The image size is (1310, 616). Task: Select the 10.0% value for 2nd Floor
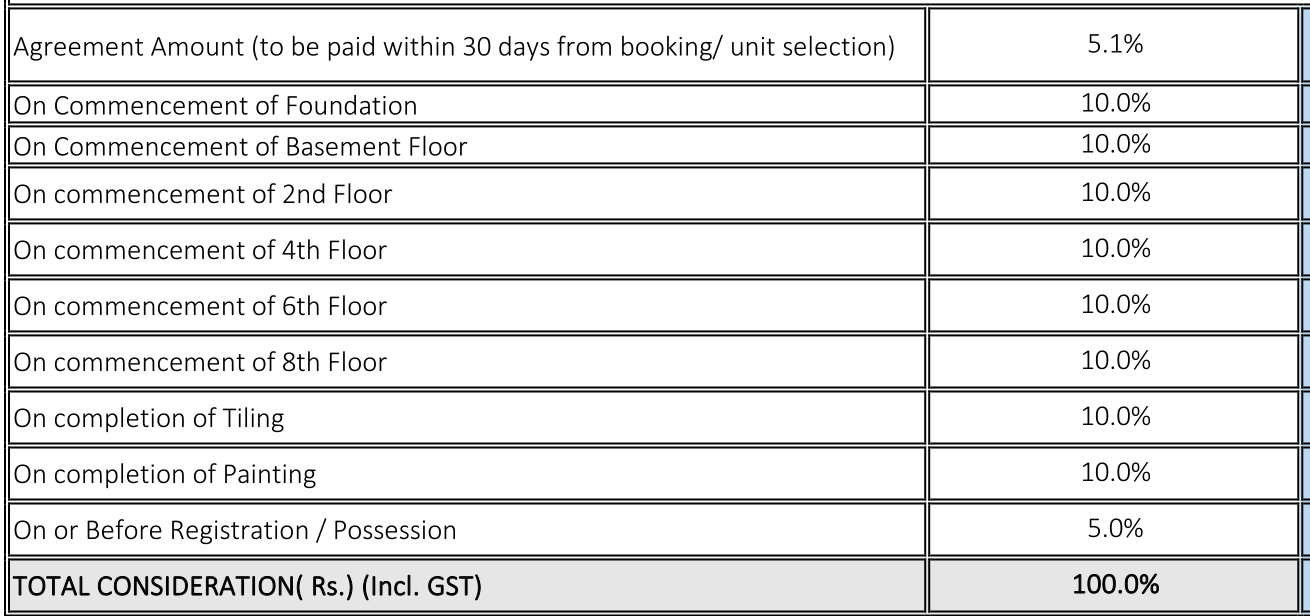pos(1115,192)
